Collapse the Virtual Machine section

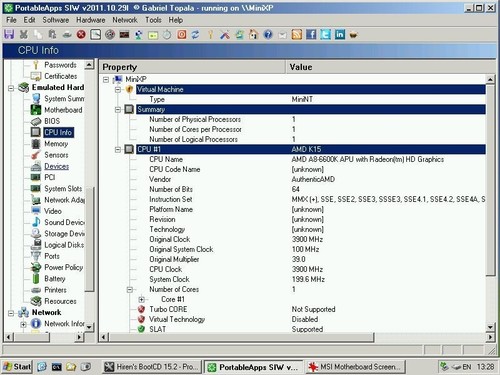tap(118, 90)
